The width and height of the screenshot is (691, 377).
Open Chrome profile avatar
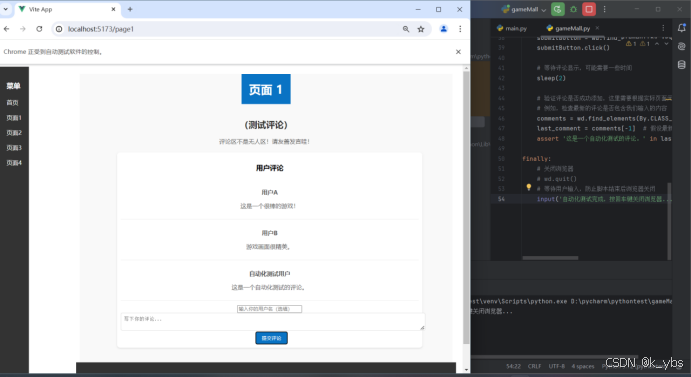(x=444, y=29)
